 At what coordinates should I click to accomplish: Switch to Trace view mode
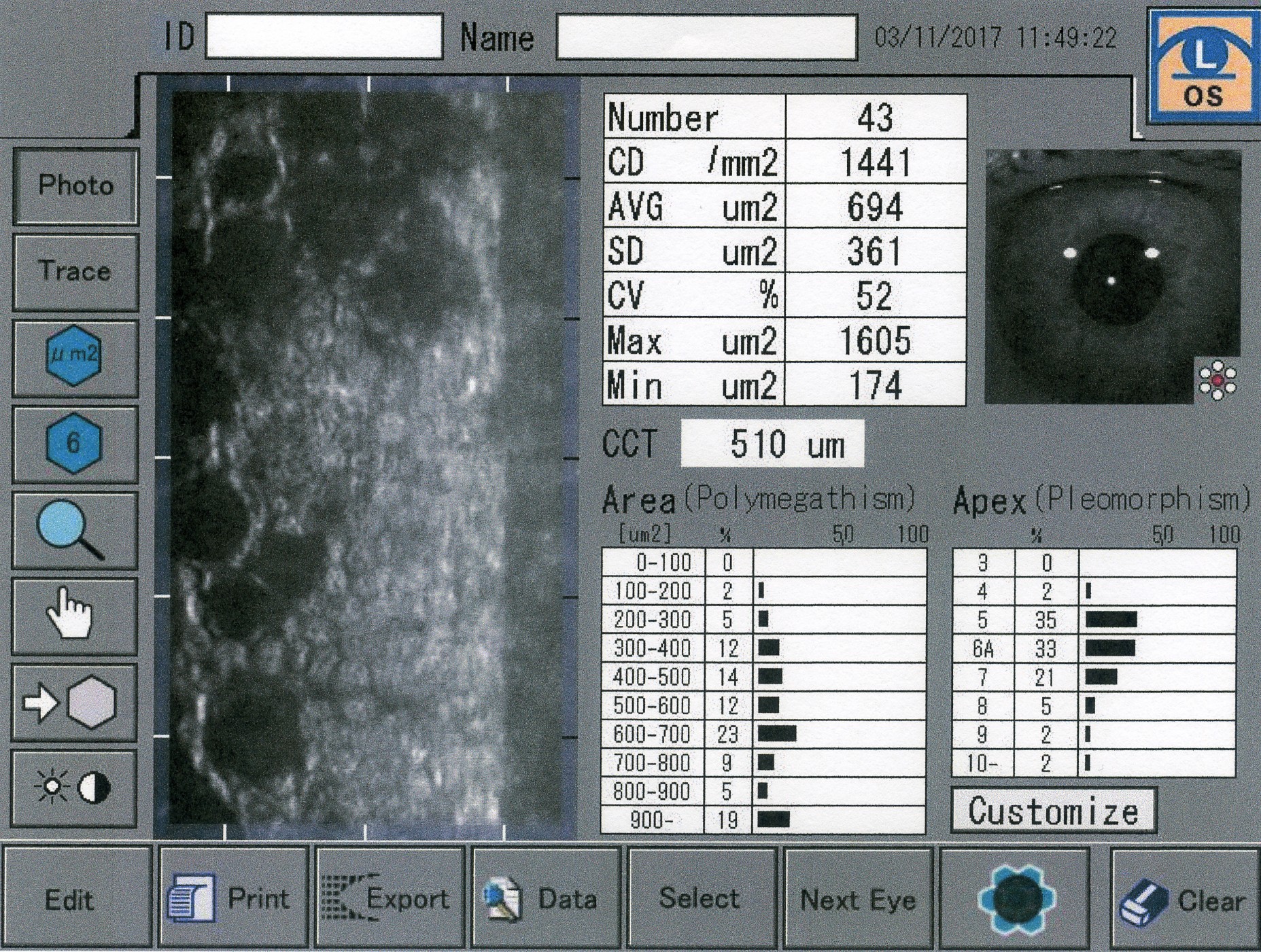pos(75,271)
